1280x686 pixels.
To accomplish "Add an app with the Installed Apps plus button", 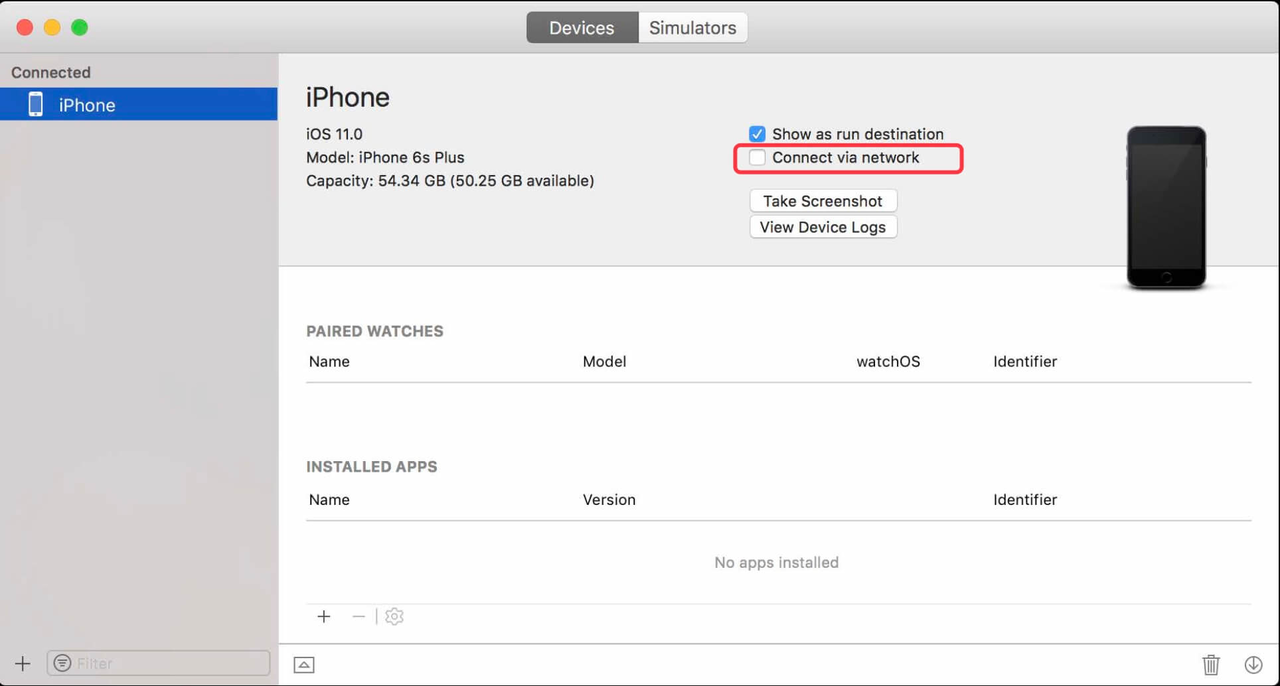I will pos(324,616).
